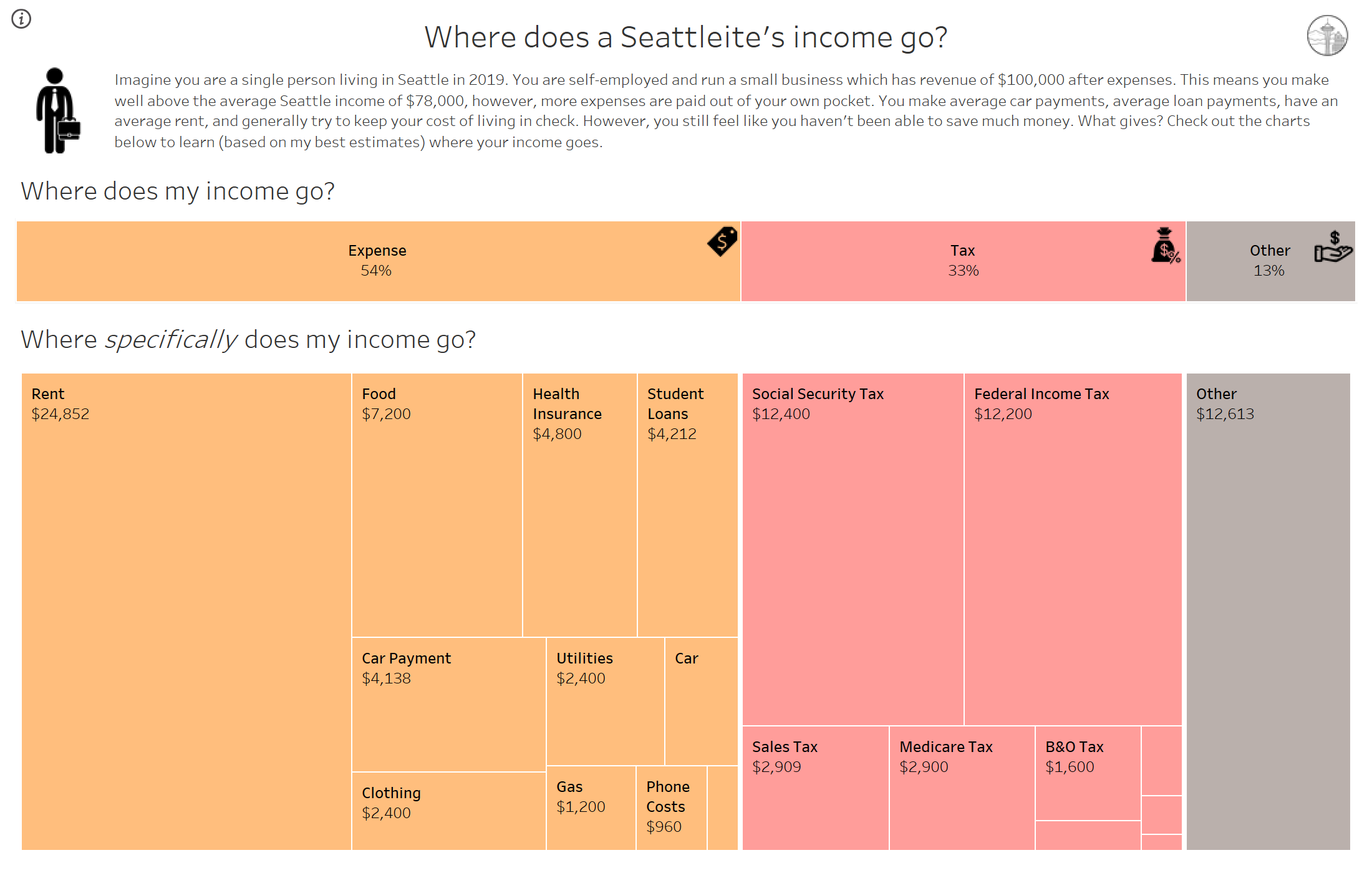Select the Sales Tax $2,909 block
The image size is (1372, 873).
(x=816, y=788)
